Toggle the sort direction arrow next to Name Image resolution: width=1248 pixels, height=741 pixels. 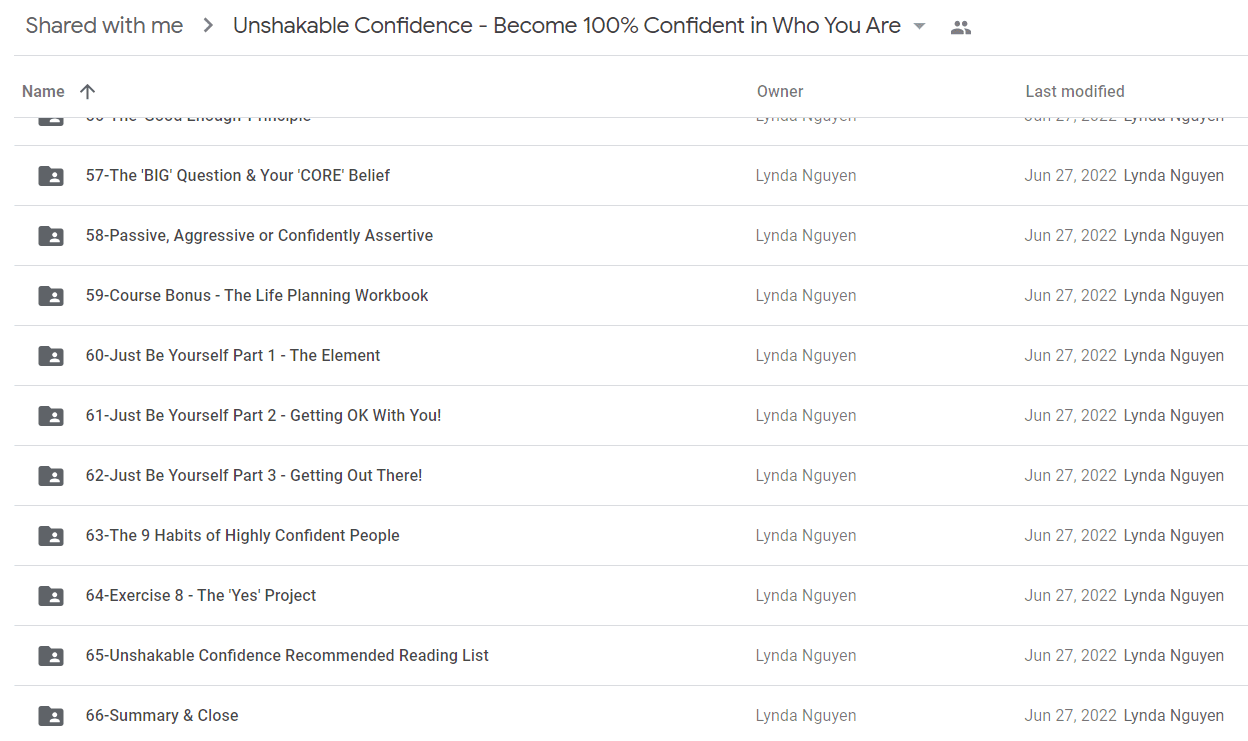tap(87, 91)
